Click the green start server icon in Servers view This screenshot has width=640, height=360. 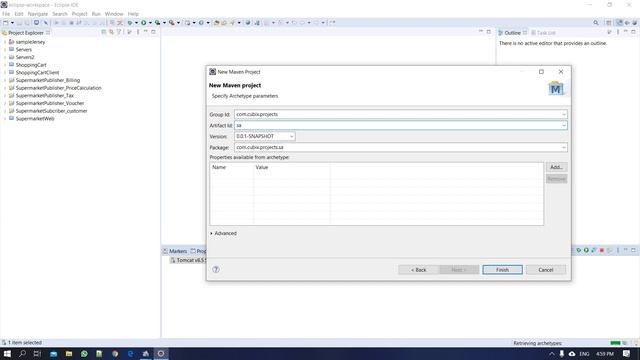tap(586, 250)
